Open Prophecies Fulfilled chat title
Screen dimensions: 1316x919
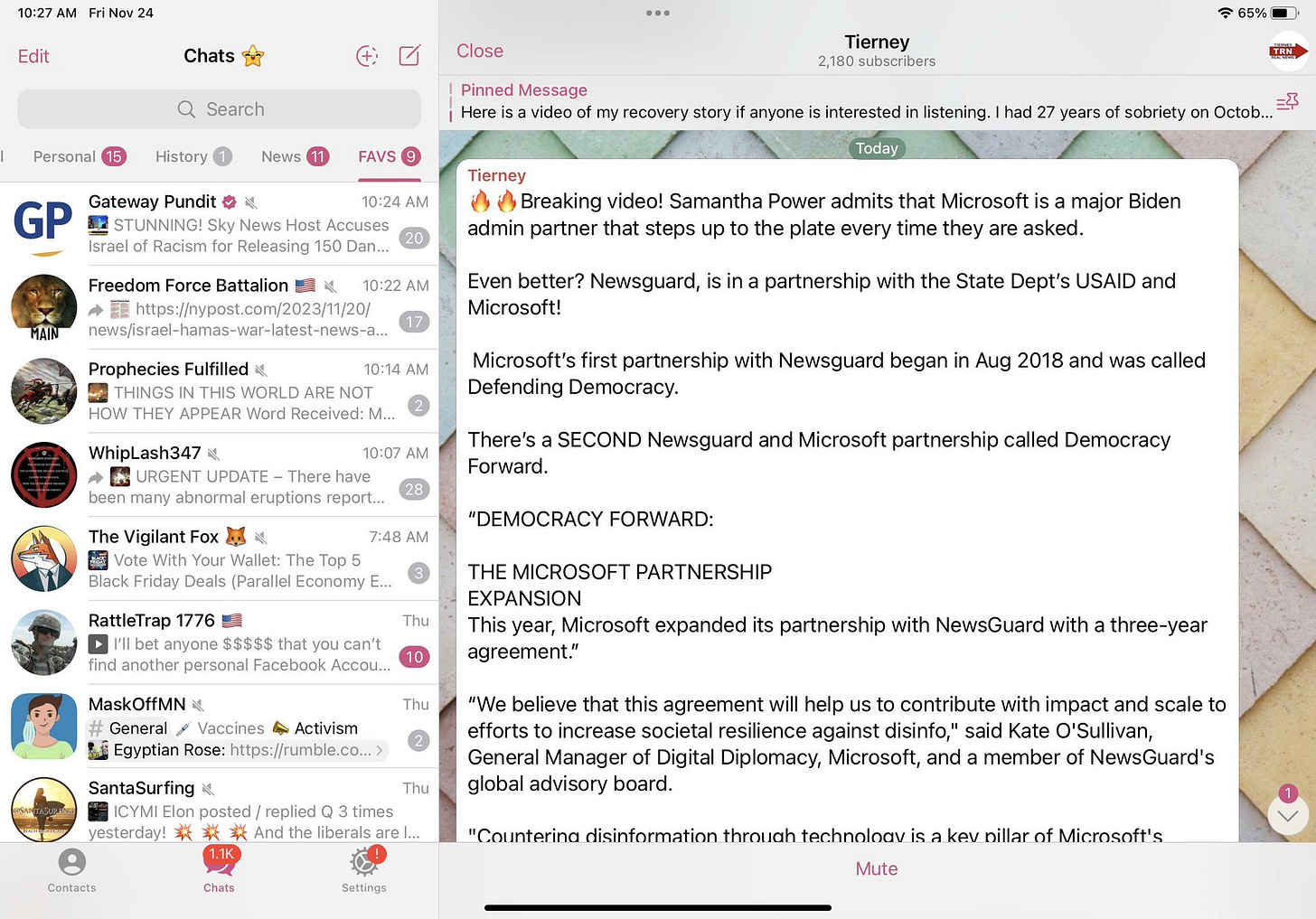168,370
